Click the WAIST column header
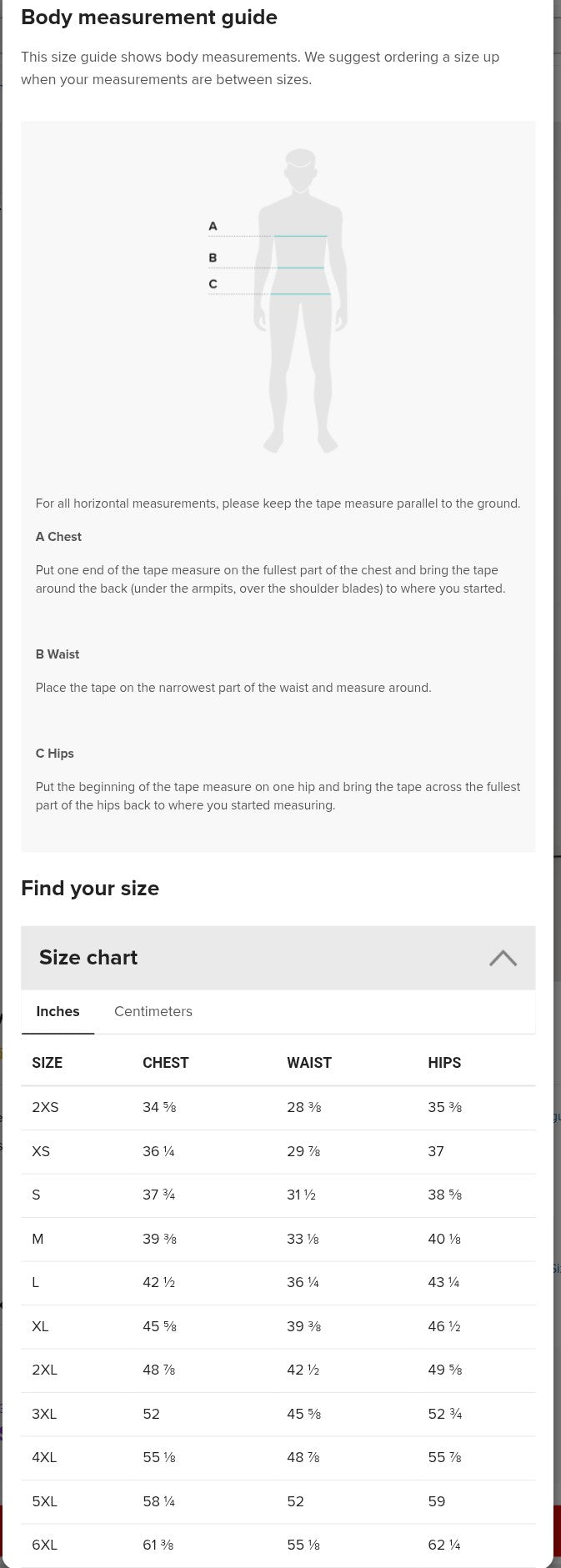Viewport: 561px width, 1568px height. coord(309,1063)
